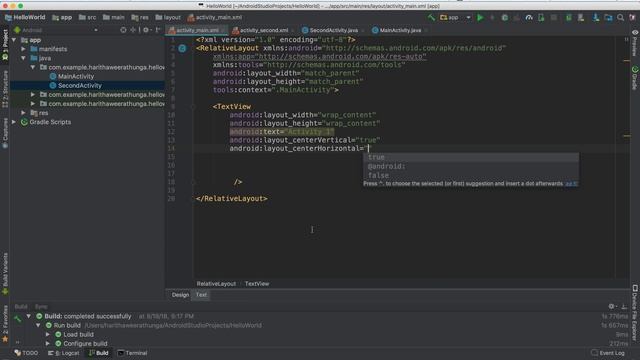Image resolution: width=640 pixels, height=360 pixels.
Task: Expand the res folder
Action: pos(23,113)
